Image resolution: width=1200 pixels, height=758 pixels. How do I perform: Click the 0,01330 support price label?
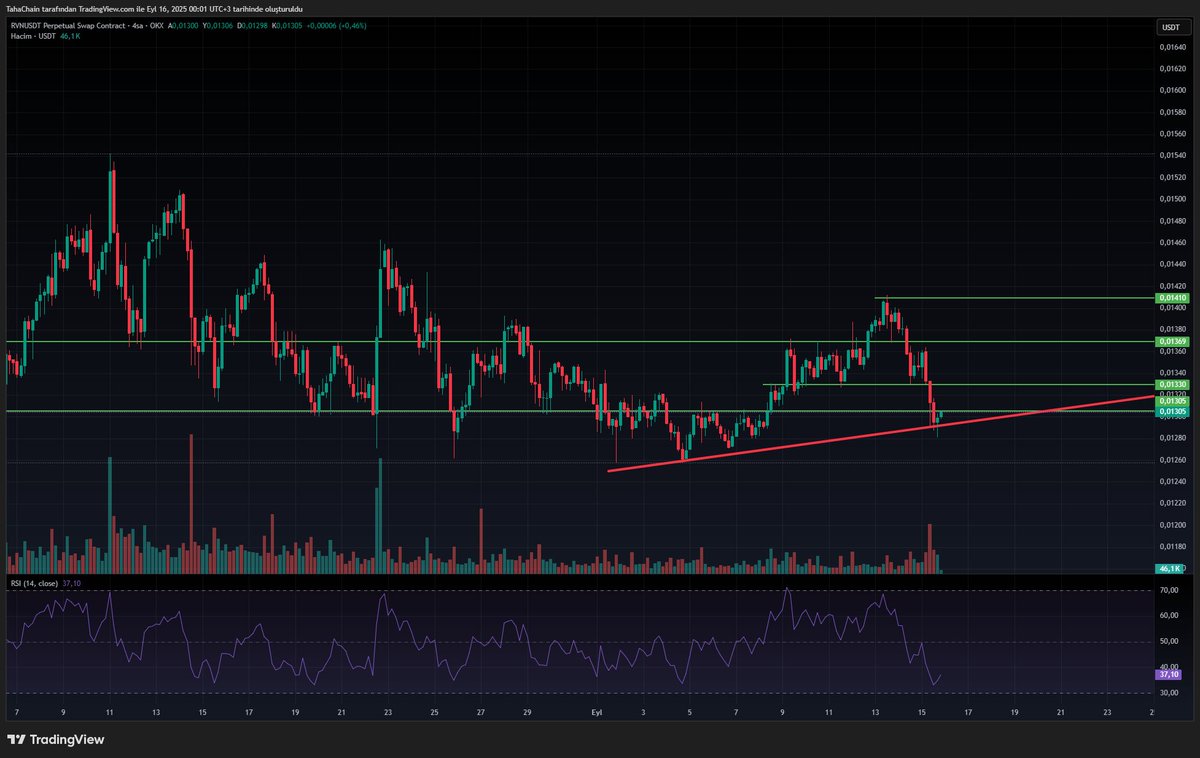tap(1172, 384)
